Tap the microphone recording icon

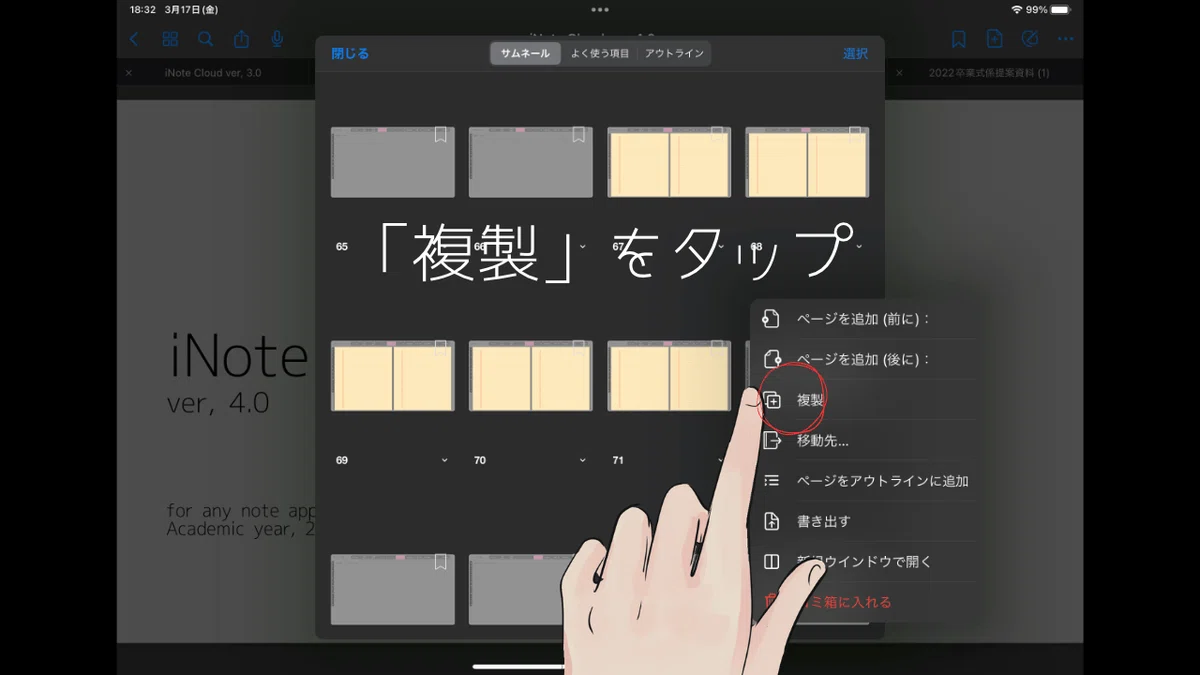pyautogui.click(x=277, y=39)
